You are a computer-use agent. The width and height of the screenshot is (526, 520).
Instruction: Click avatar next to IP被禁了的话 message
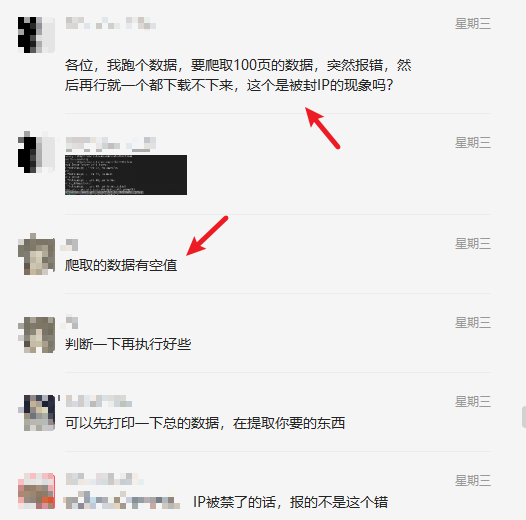[x=36, y=491]
